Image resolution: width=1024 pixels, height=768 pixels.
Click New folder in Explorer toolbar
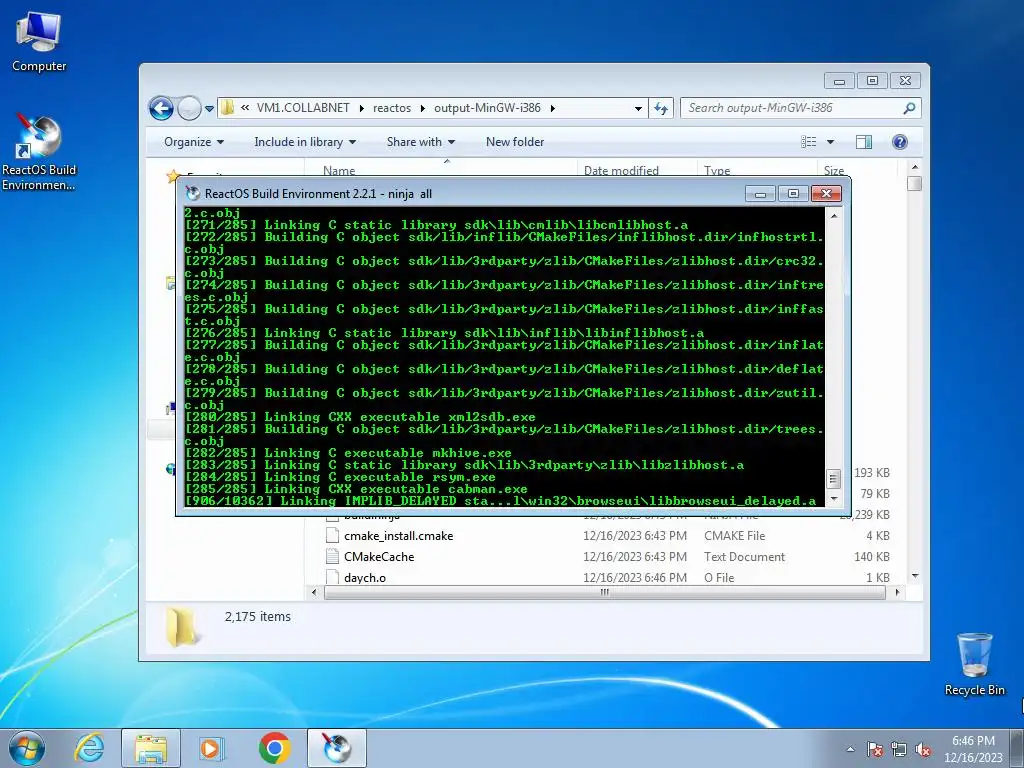tap(515, 142)
